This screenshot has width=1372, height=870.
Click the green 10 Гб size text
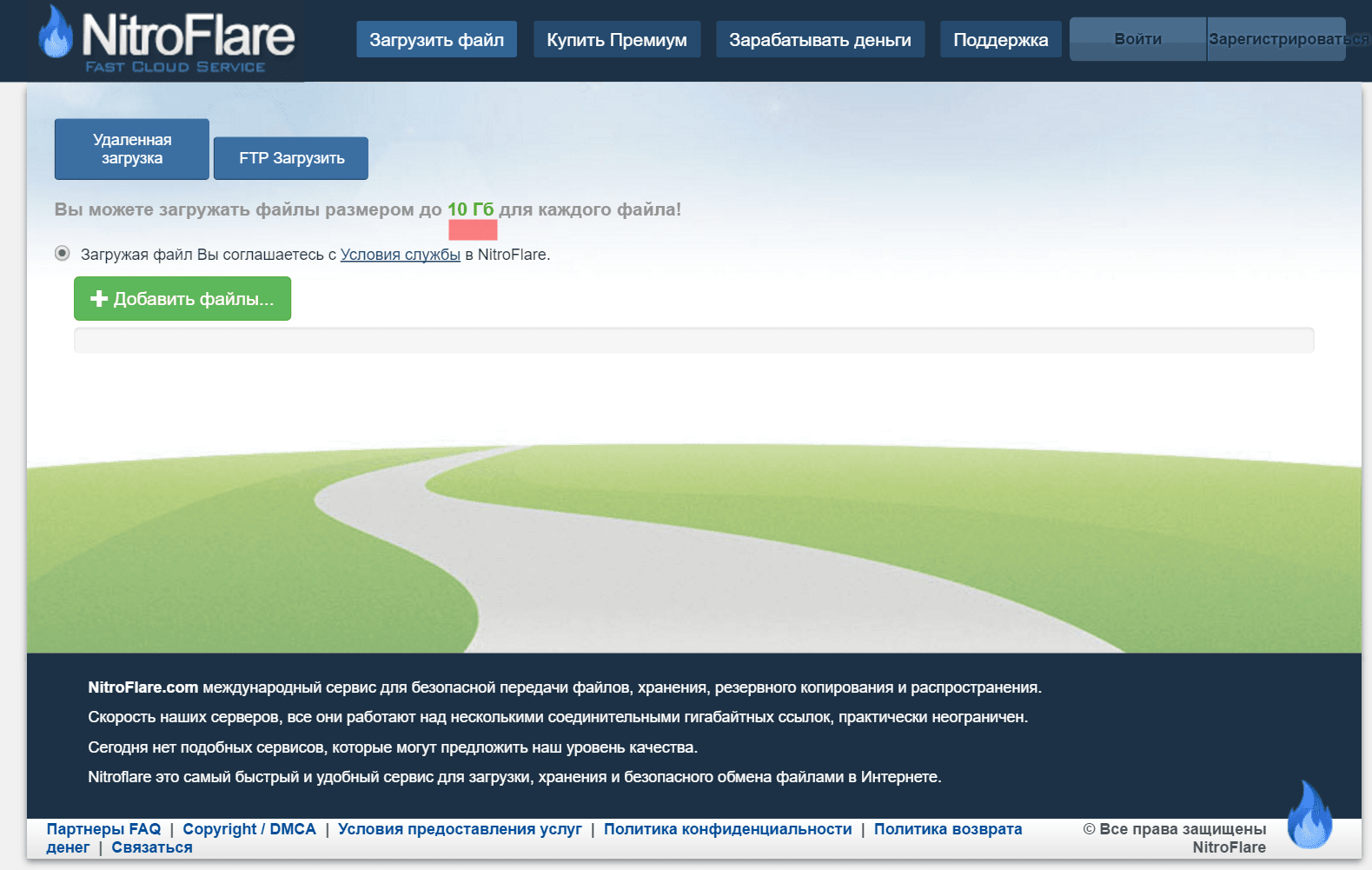click(x=471, y=209)
